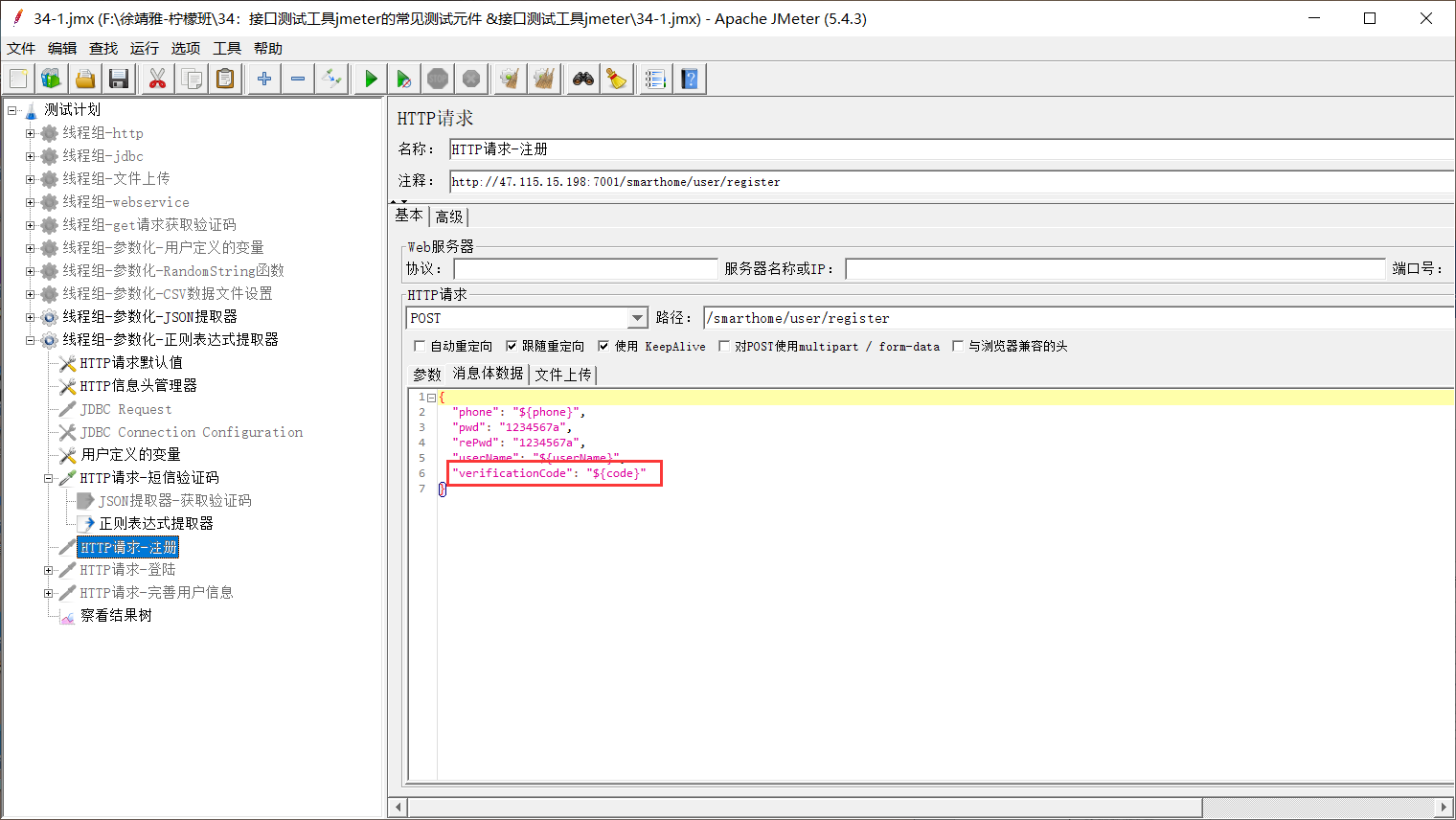Open the POST method dropdown
The image size is (1456, 820).
(x=638, y=318)
